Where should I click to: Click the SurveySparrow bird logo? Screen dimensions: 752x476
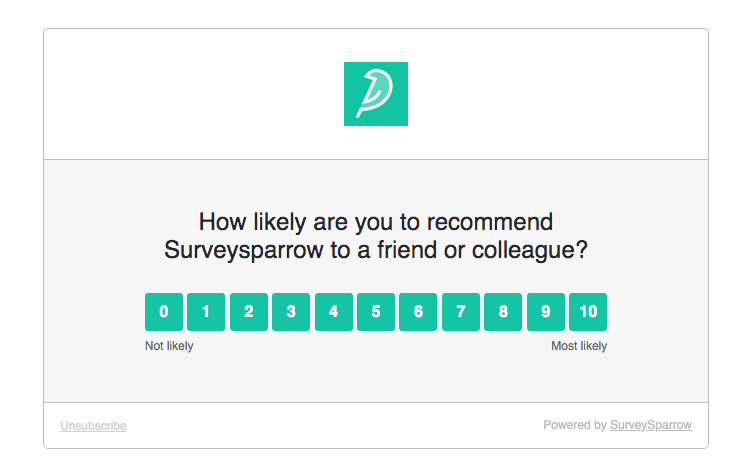[x=376, y=94]
